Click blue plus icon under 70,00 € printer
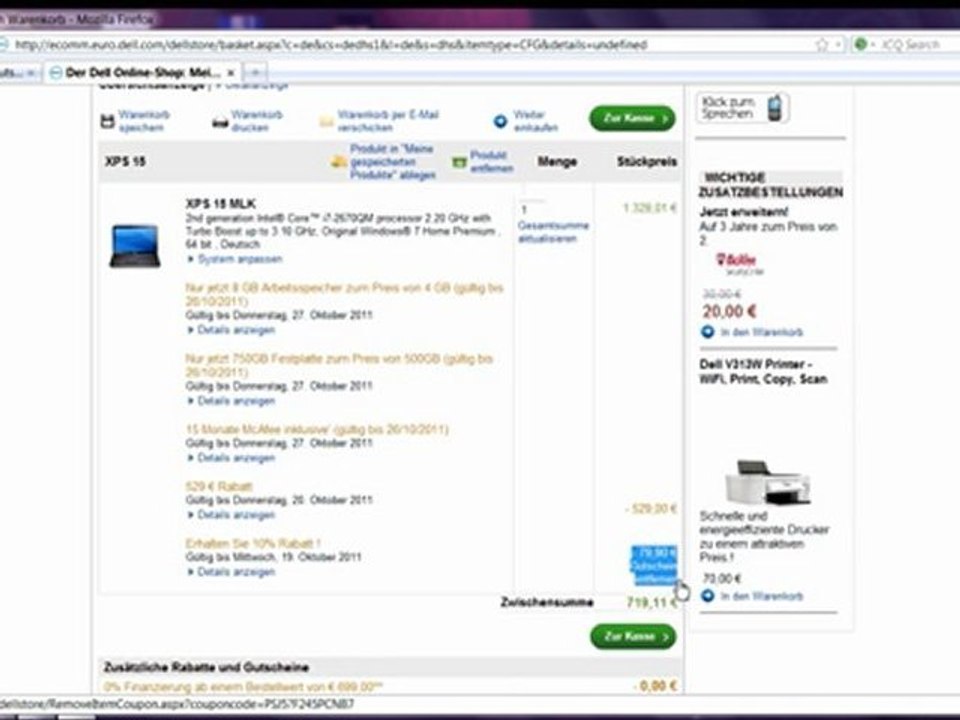The width and height of the screenshot is (960, 720). point(708,595)
